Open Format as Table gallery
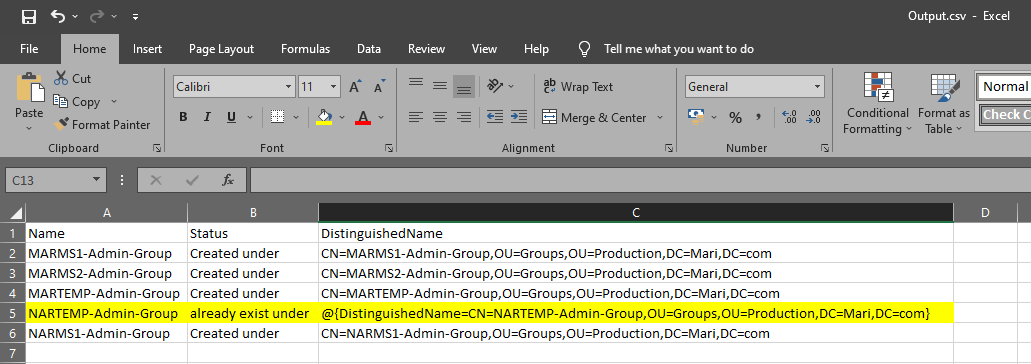This screenshot has height=364, width=1031. pos(944,103)
